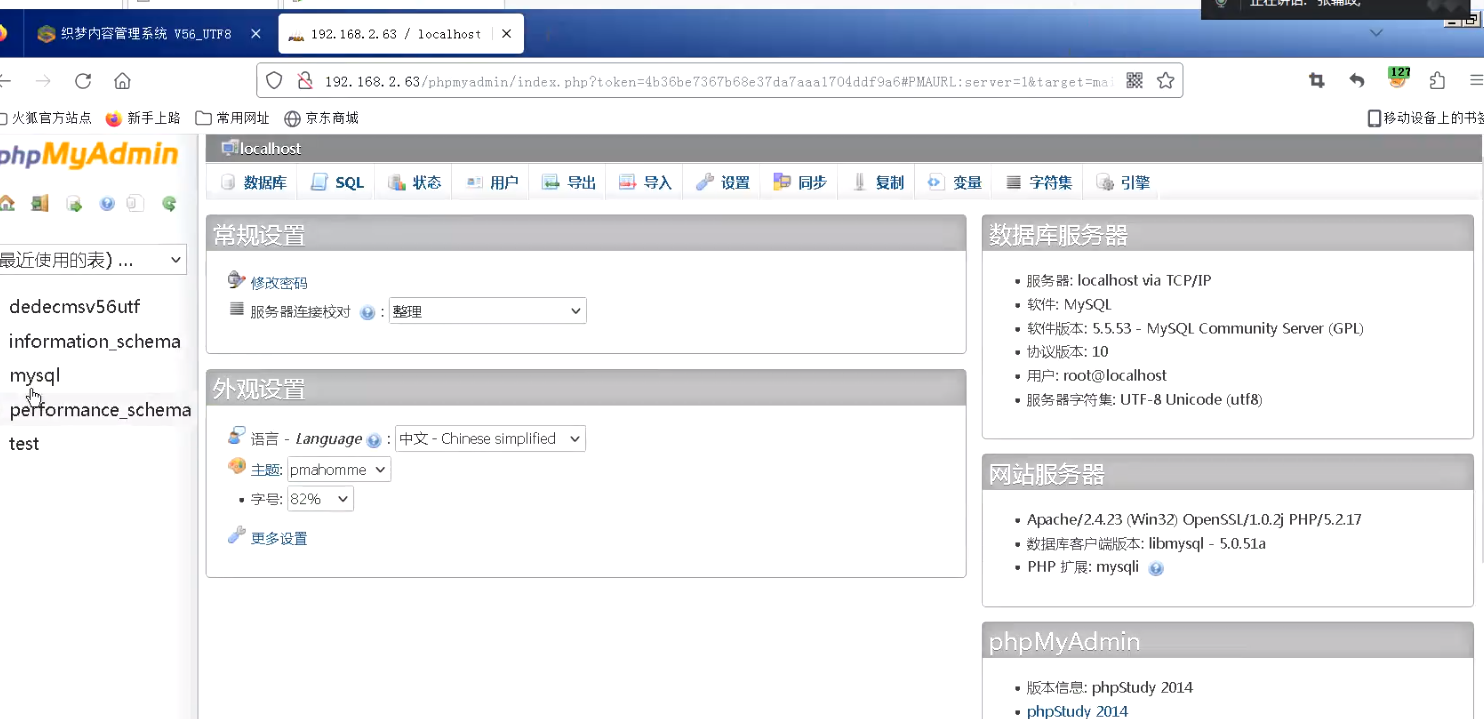Switch to the 同步 tab
This screenshot has height=719, width=1484.
tap(800, 183)
